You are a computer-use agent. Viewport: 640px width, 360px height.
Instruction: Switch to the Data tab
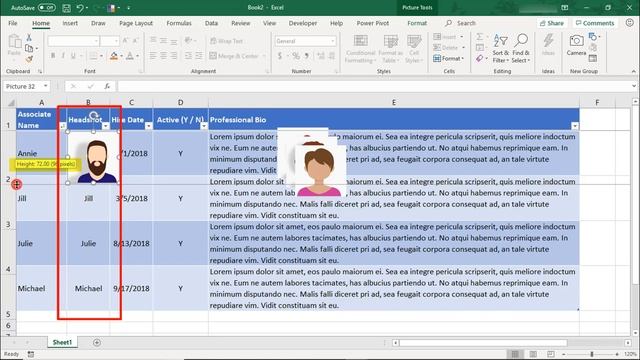[x=211, y=23]
